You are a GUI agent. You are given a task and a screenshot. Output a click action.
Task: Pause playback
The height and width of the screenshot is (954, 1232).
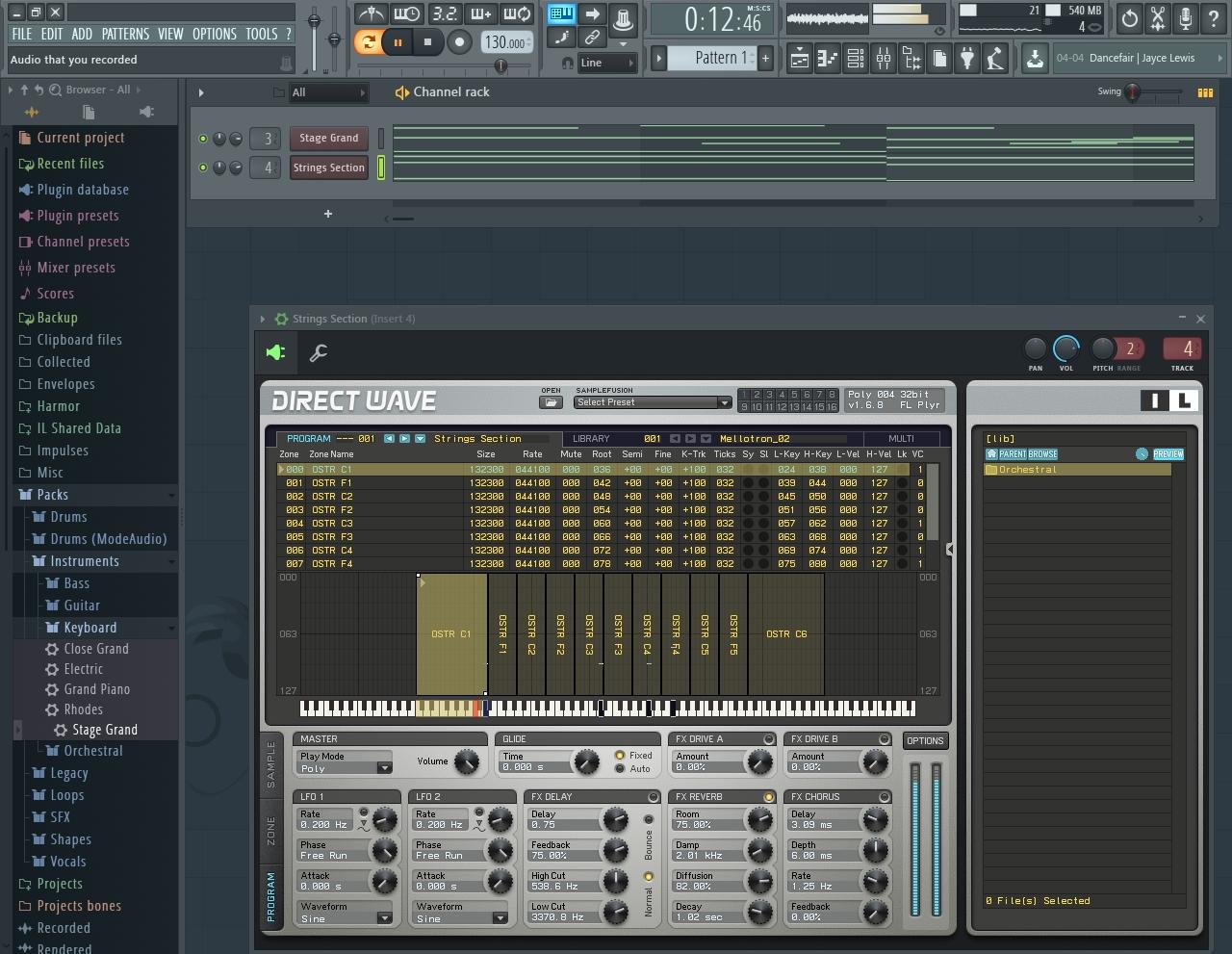(398, 41)
